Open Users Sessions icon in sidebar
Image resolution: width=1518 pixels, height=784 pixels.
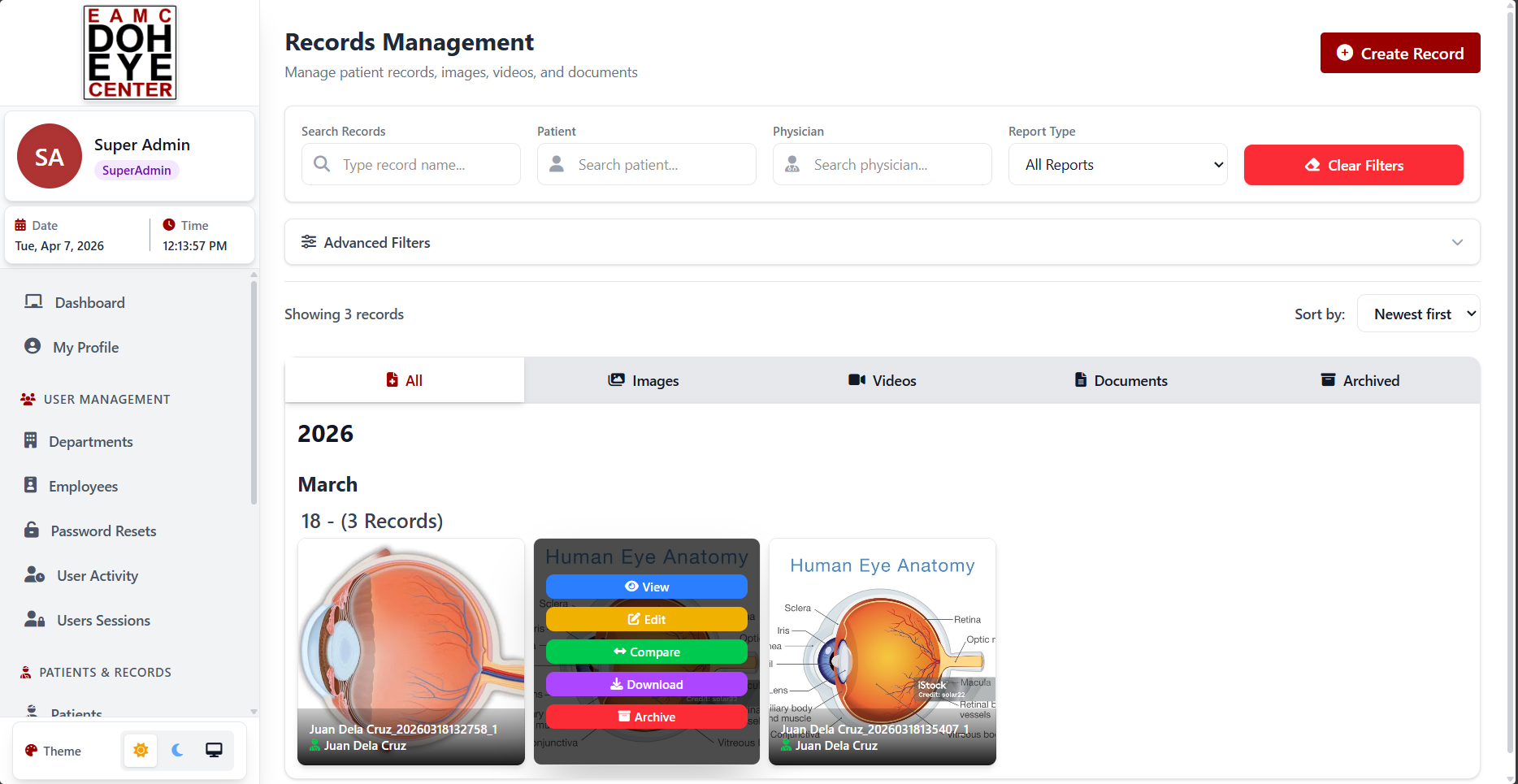(35, 620)
